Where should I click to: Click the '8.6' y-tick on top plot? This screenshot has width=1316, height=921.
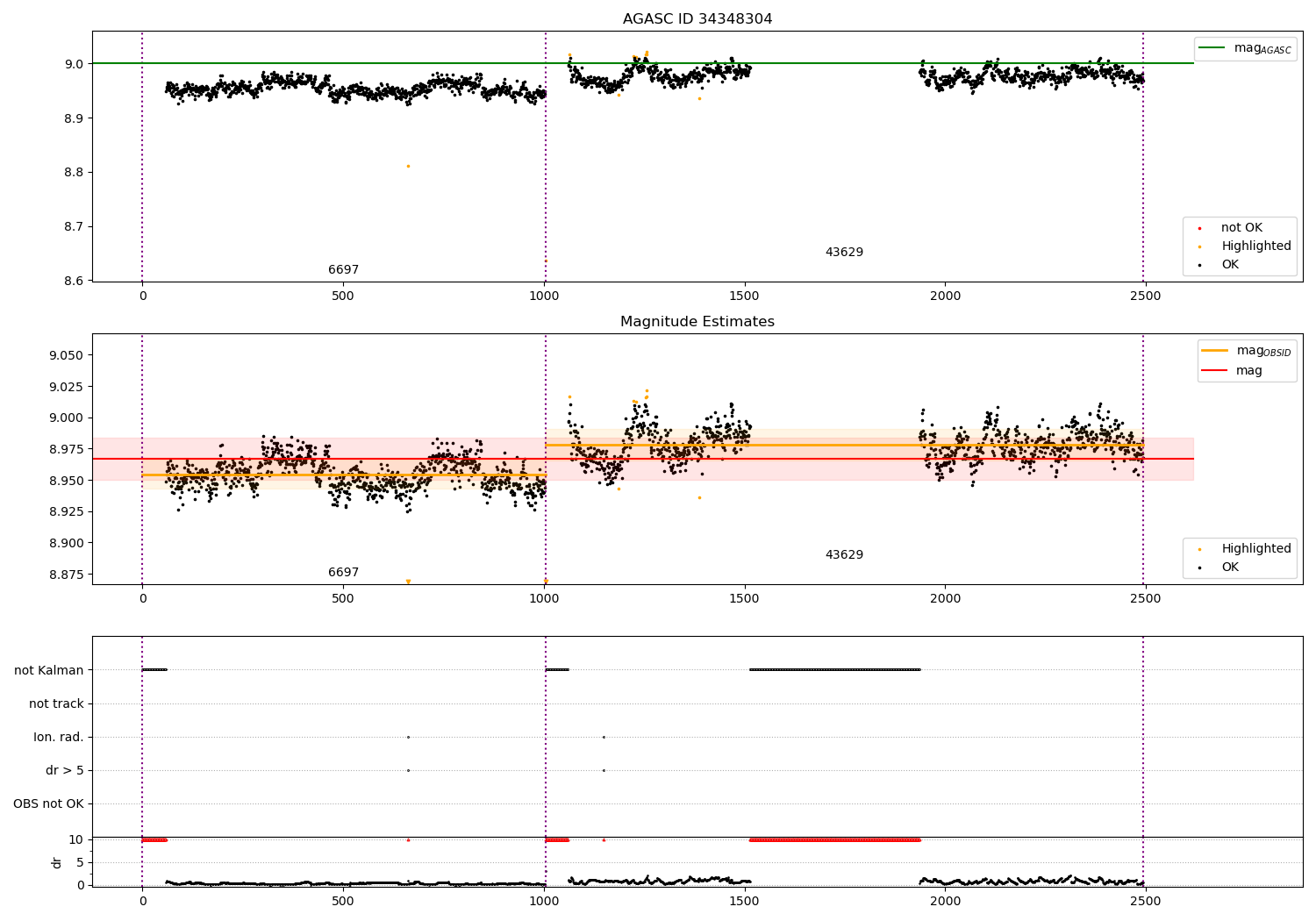coord(74,281)
